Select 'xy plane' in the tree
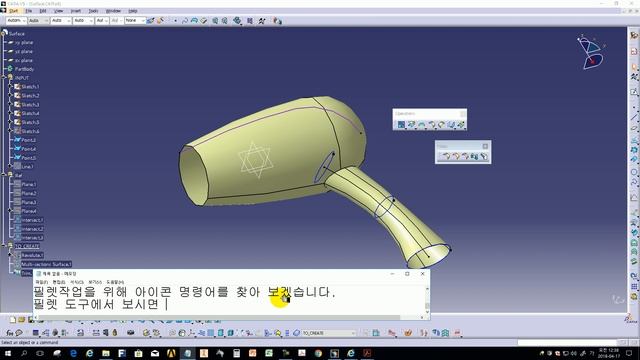Screen dimensions: 640x360 point(24,42)
